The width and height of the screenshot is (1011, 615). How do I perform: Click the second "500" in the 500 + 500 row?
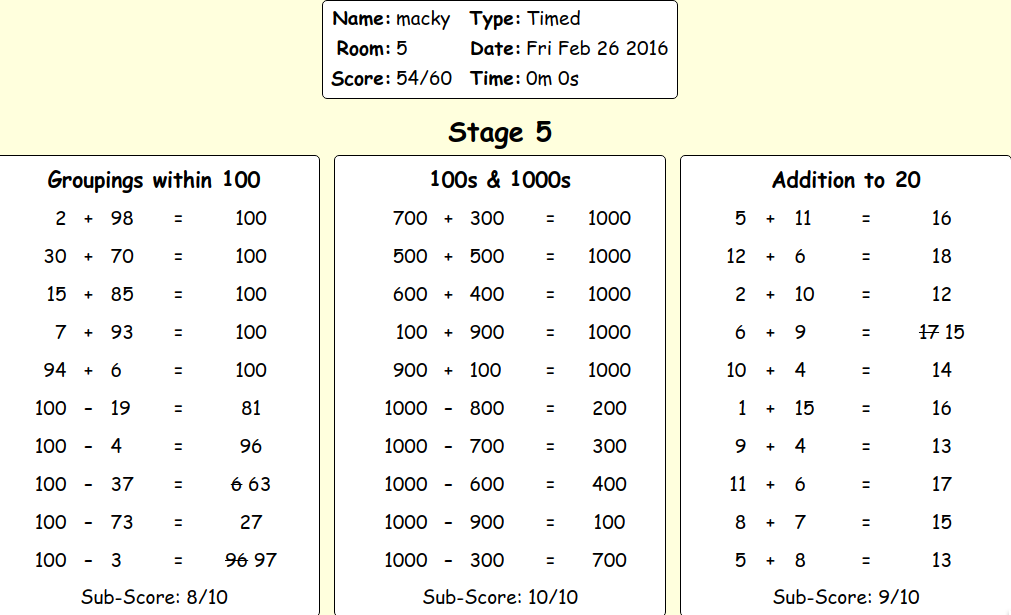click(487, 257)
